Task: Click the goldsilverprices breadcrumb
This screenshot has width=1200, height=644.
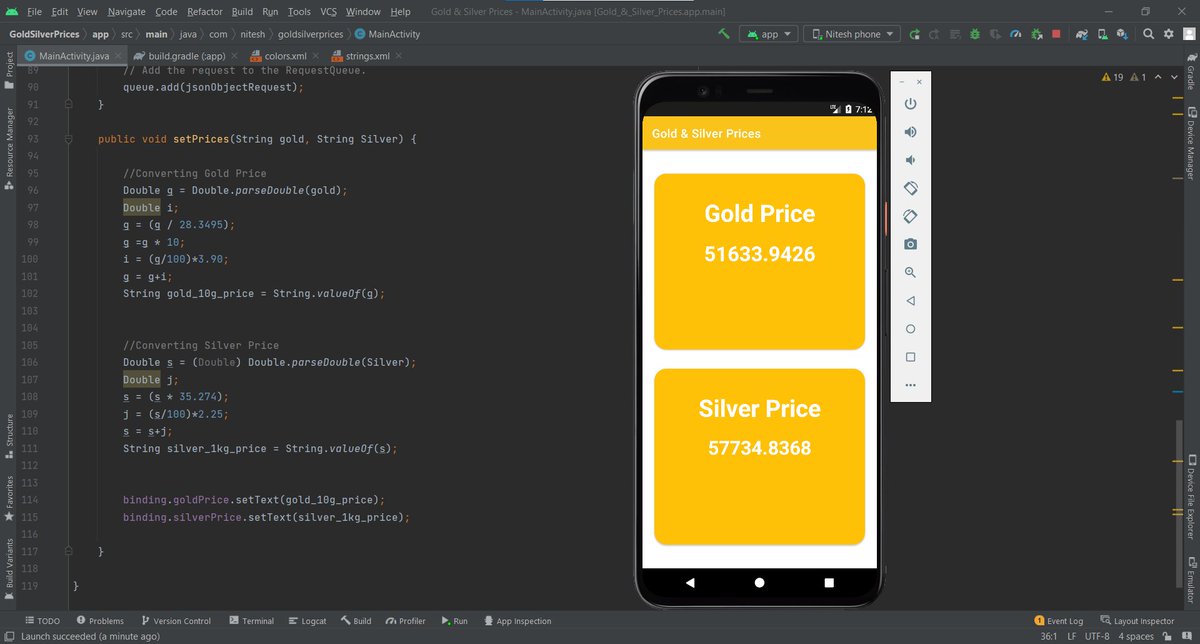Action: tap(310, 34)
